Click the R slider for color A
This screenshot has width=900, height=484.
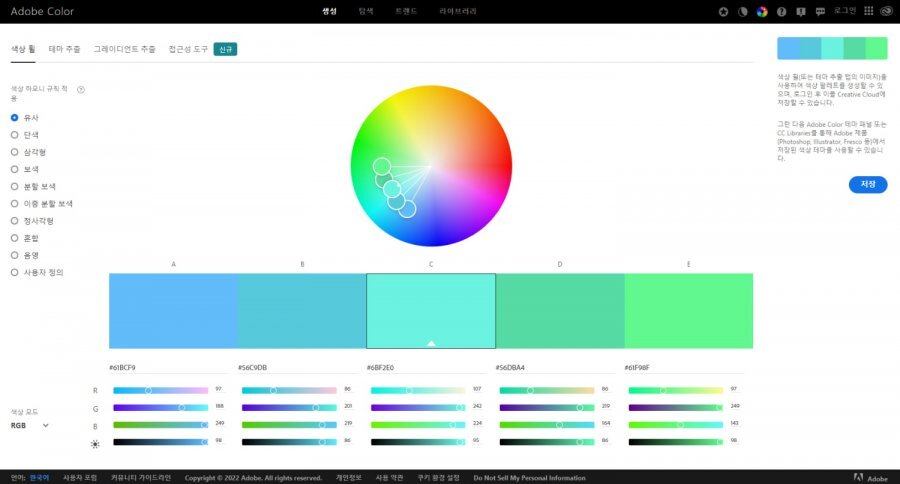point(161,390)
